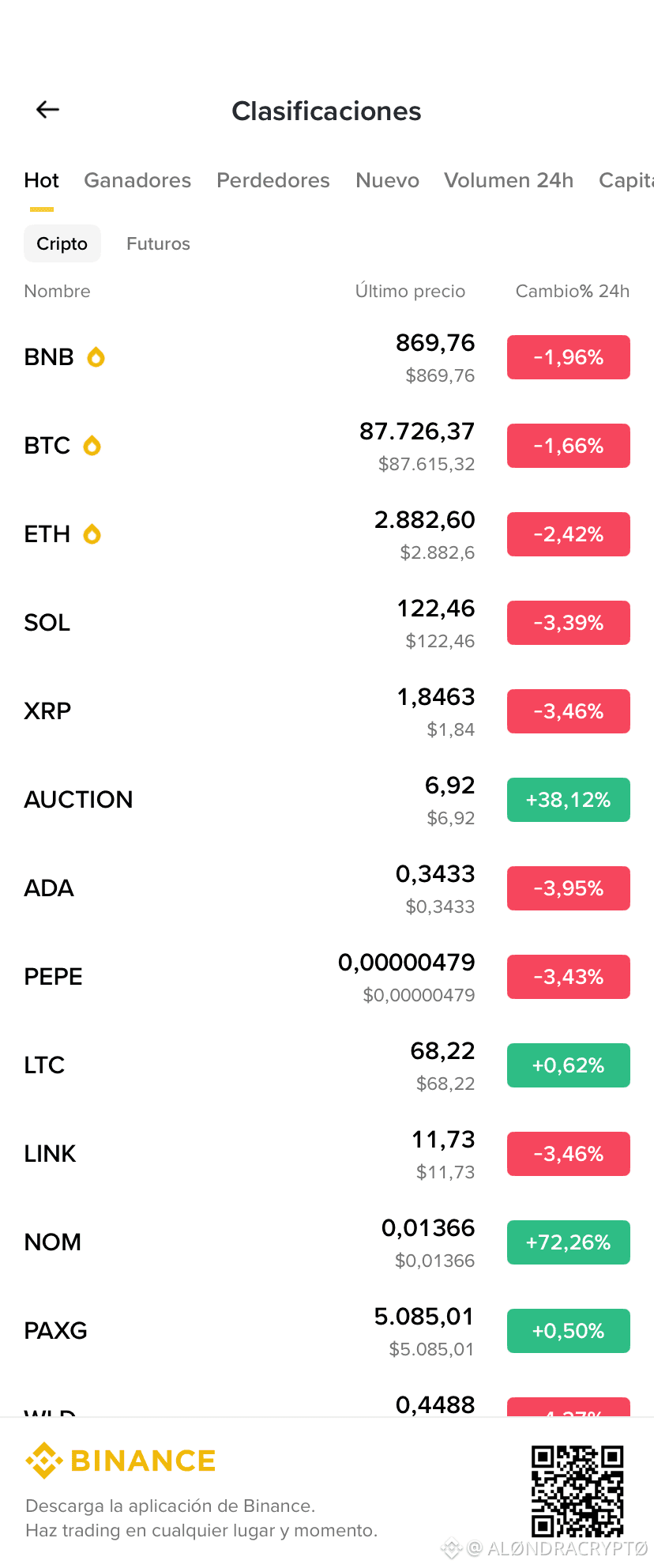
Task: Tap the hot flame icon next to BTC
Action: [92, 446]
